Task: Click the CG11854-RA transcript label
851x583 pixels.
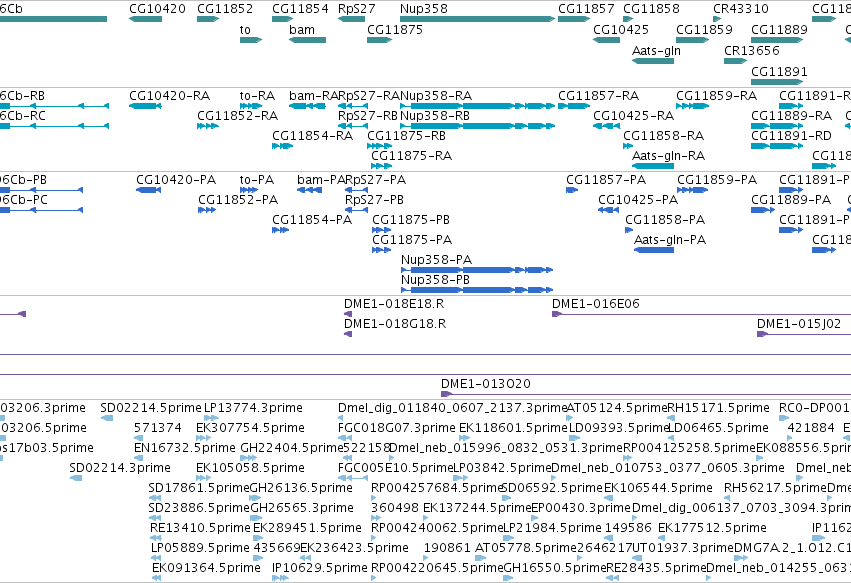Action: [x=313, y=136]
